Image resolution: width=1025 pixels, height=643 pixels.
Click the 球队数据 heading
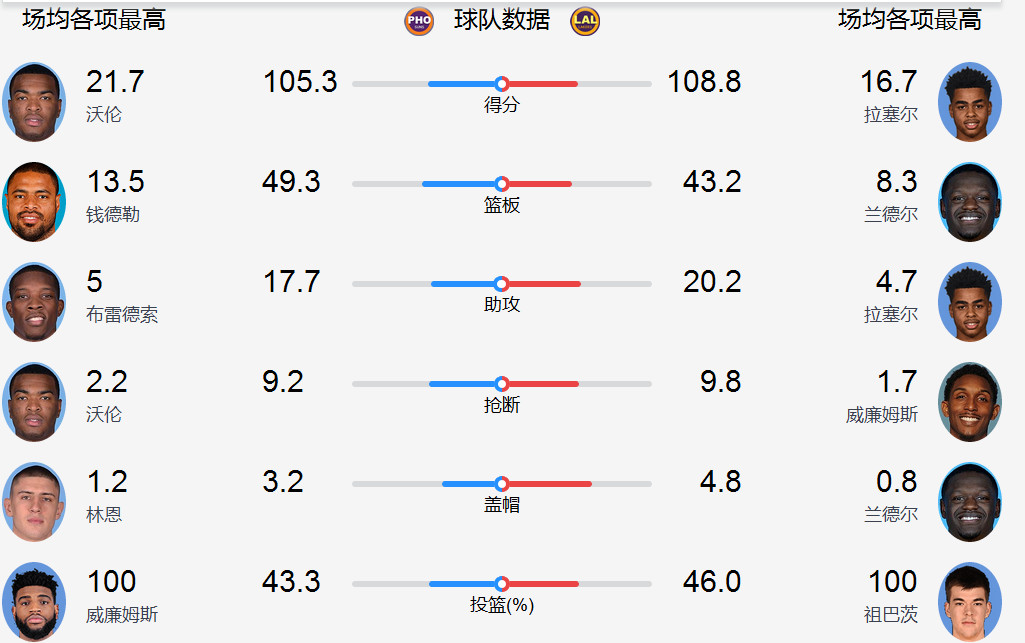point(502,20)
